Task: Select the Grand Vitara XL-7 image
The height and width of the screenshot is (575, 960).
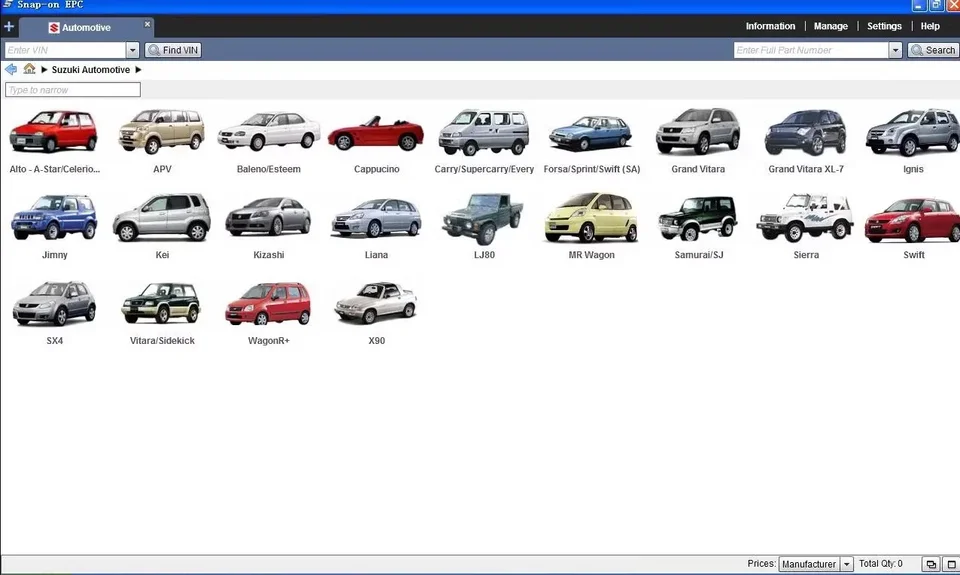Action: pos(806,132)
